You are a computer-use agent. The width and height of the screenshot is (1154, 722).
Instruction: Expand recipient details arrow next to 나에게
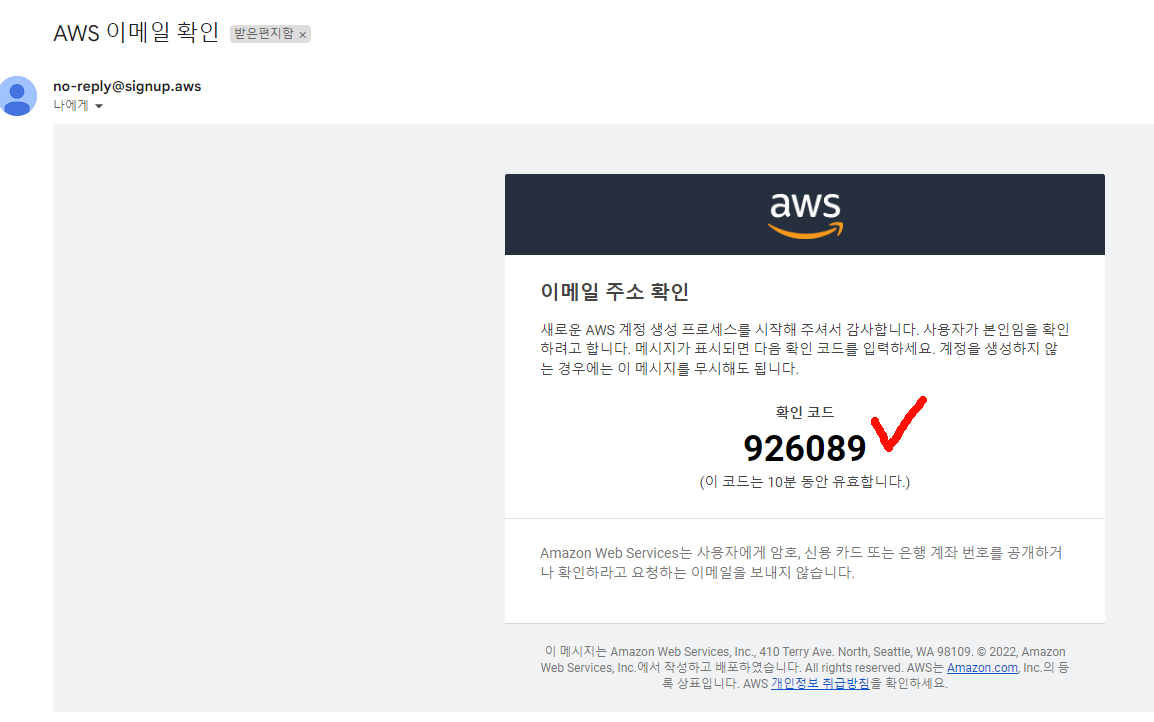(x=99, y=106)
